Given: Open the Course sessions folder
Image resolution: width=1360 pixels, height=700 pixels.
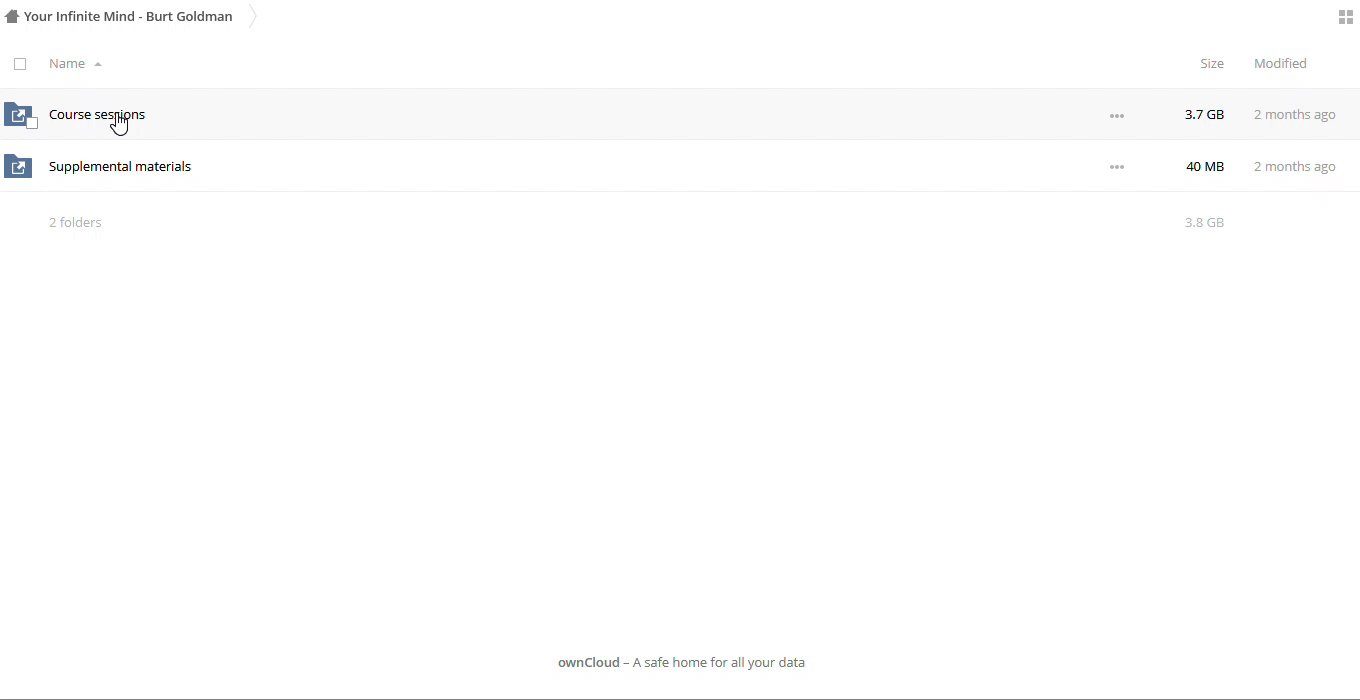Looking at the screenshot, I should (x=97, y=115).
